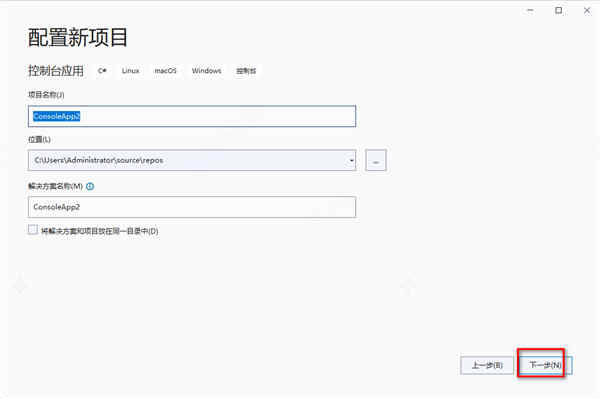Click the 控制台 project type tag
The width and height of the screenshot is (600, 399).
click(246, 71)
